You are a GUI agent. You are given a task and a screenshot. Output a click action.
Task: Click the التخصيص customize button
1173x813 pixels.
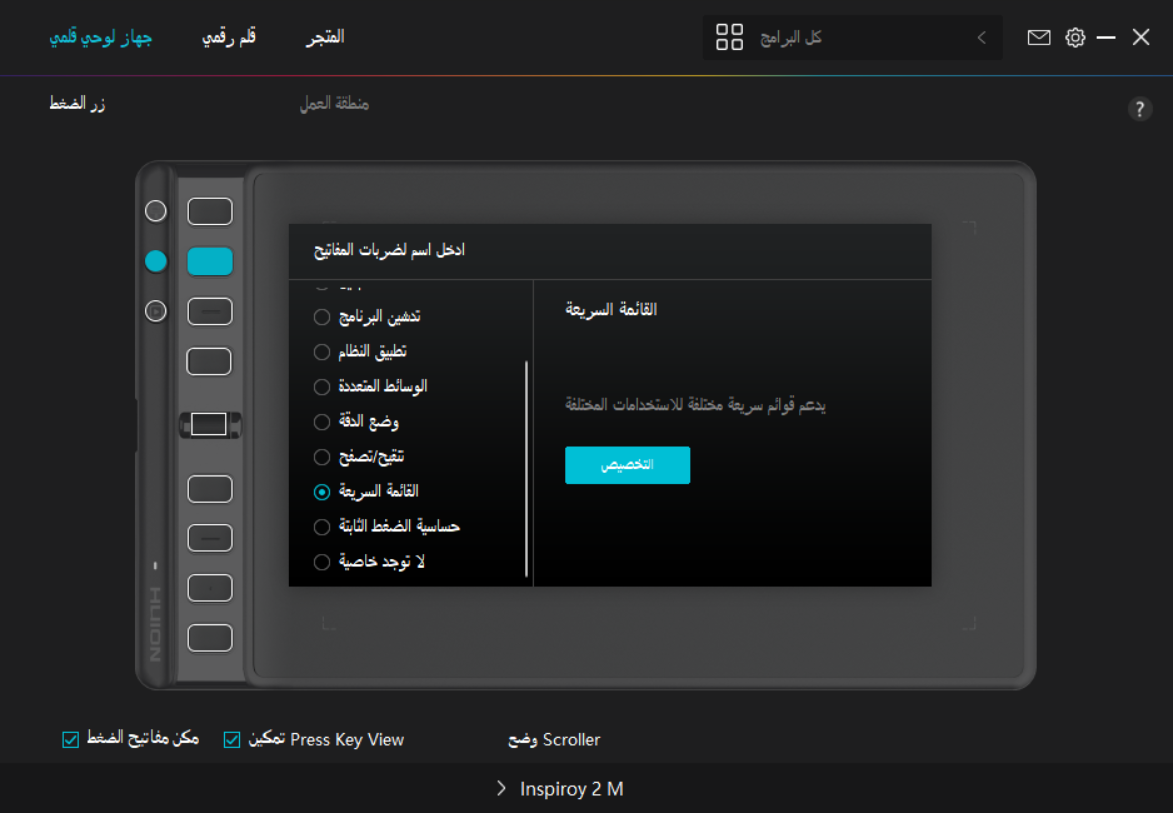627,466
